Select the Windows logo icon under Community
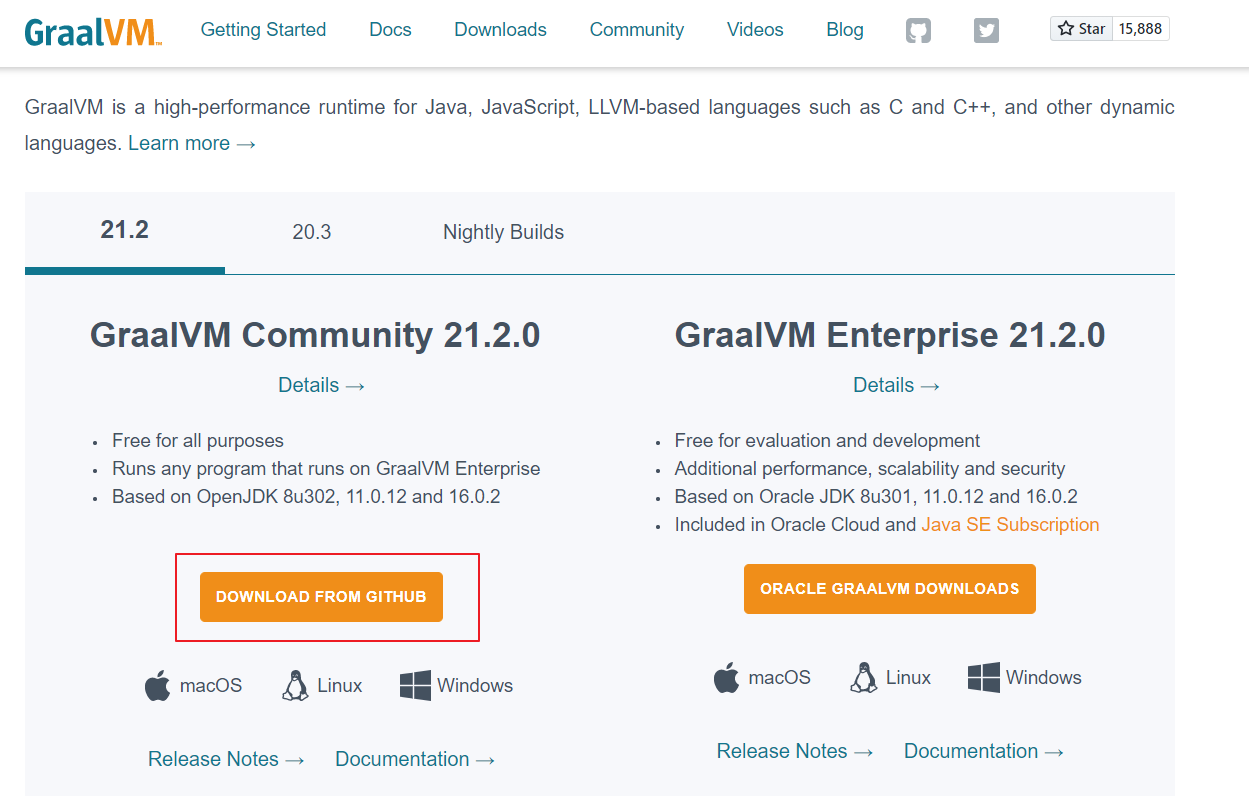 415,686
